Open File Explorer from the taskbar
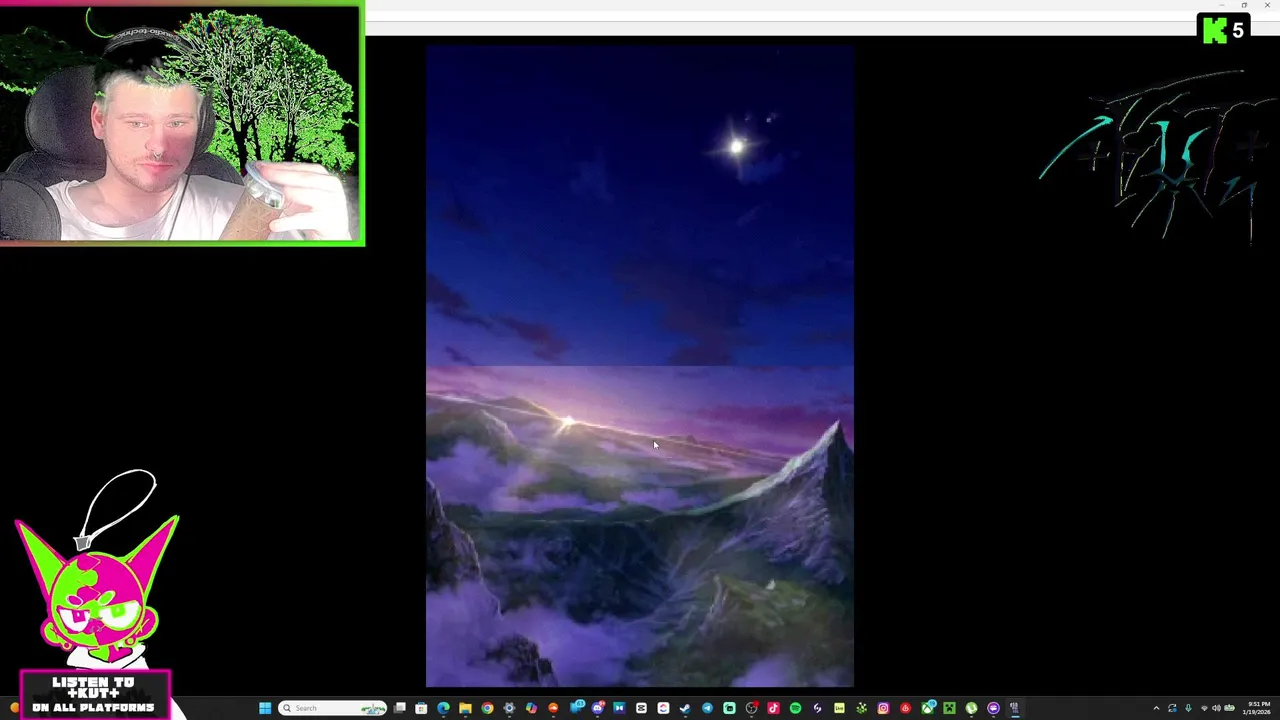1280x720 pixels. pos(465,708)
